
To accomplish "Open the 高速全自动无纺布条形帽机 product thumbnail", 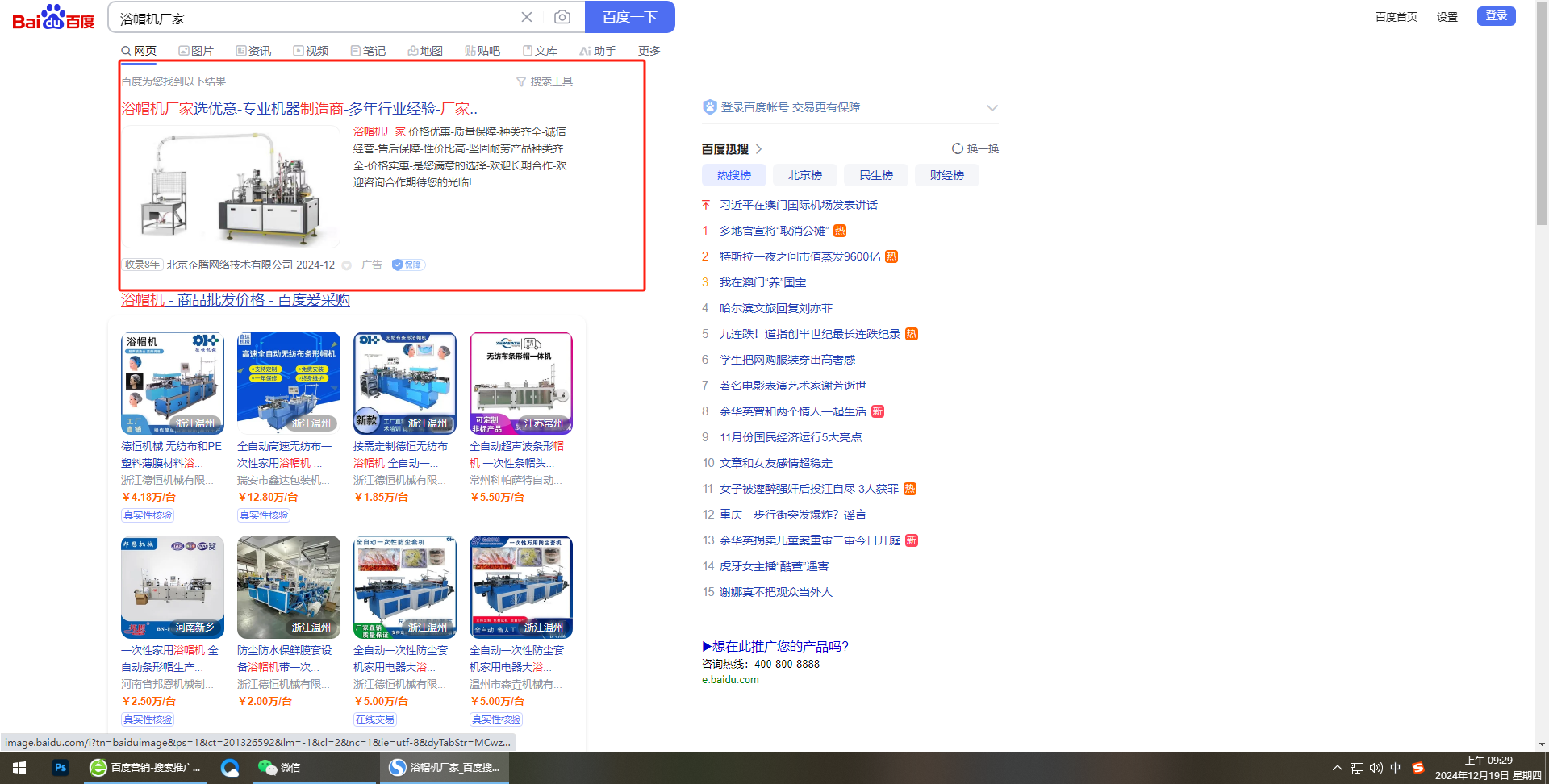I will [x=289, y=383].
